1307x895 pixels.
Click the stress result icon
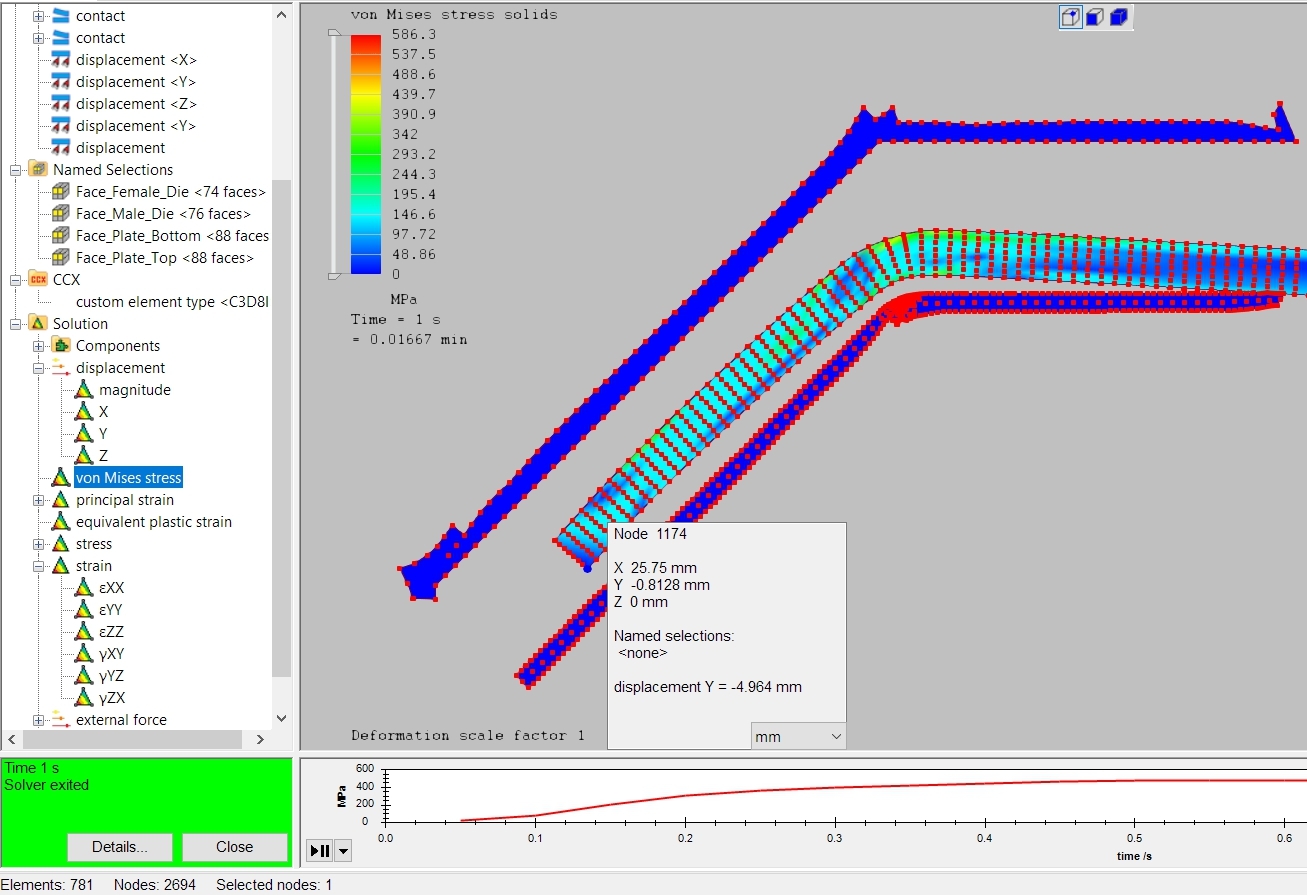point(61,544)
